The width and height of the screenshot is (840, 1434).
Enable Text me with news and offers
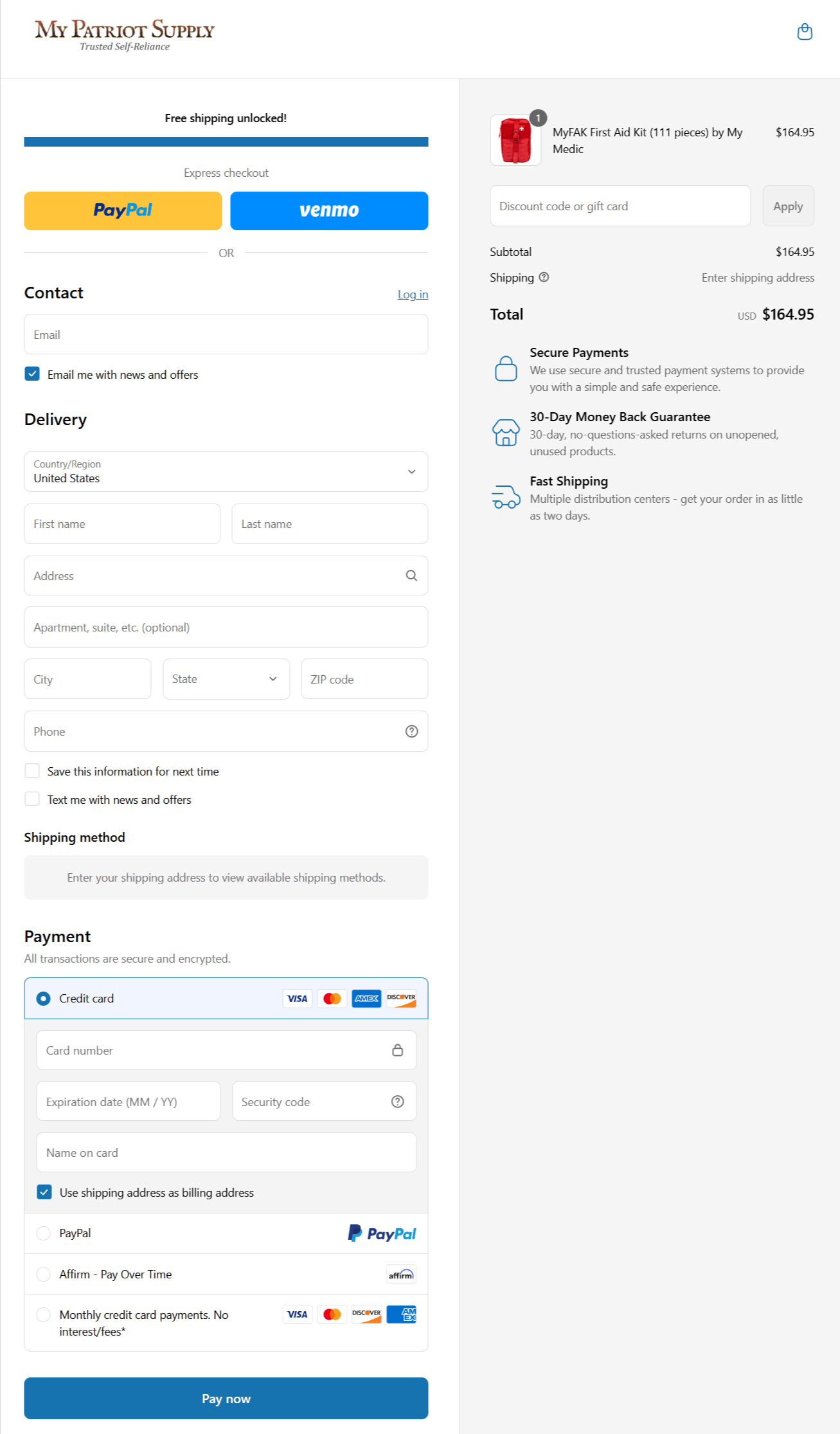click(32, 799)
